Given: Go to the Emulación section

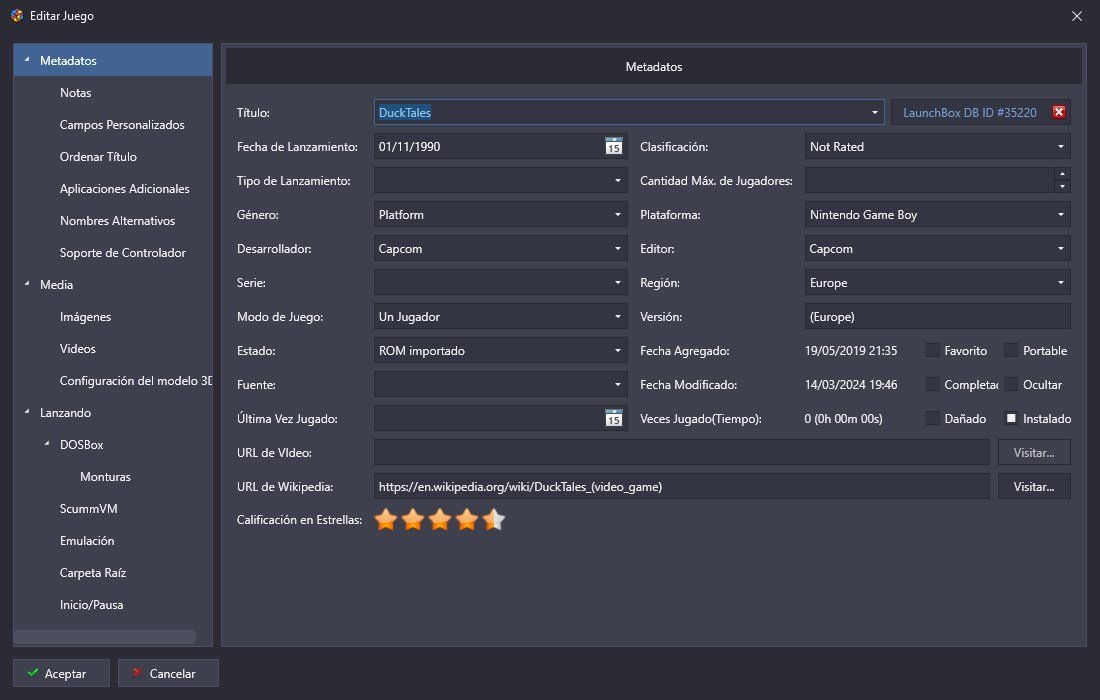Looking at the screenshot, I should pyautogui.click(x=87, y=541).
